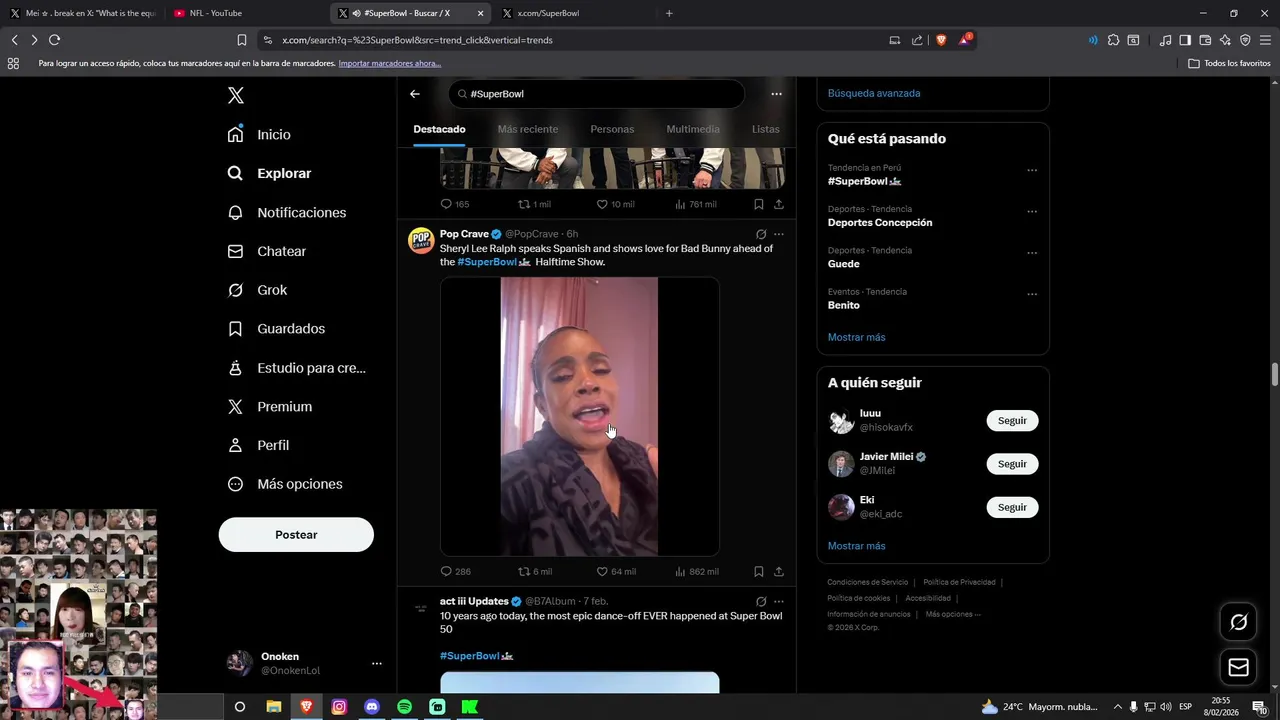Click Mostrar más under A quién seguir
This screenshot has width=1280, height=720.
856,546
